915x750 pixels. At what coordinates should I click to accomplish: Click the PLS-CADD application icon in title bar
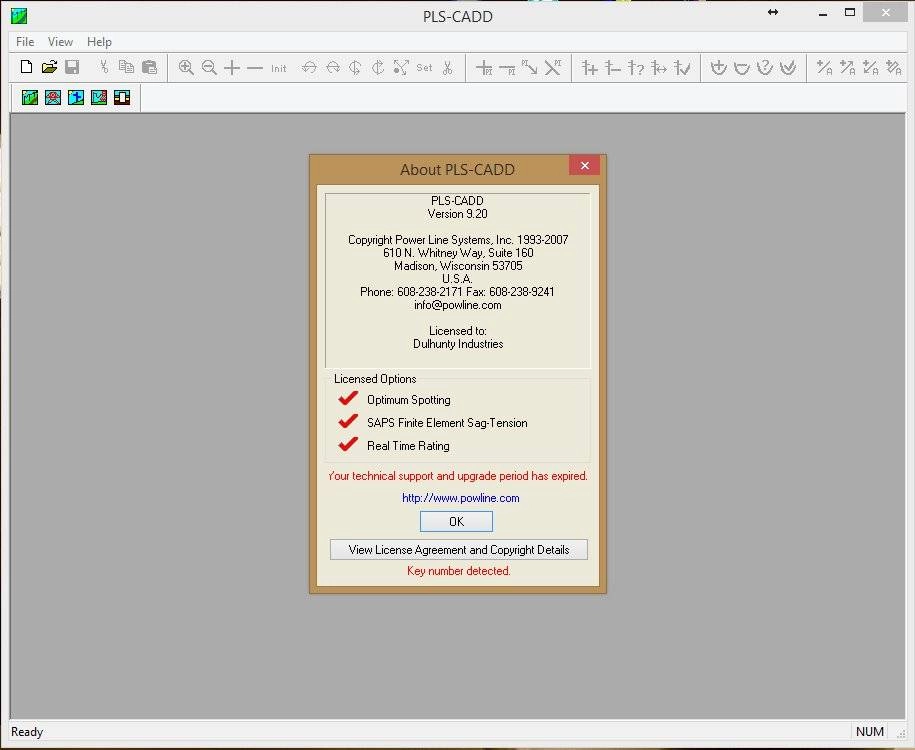pos(19,16)
